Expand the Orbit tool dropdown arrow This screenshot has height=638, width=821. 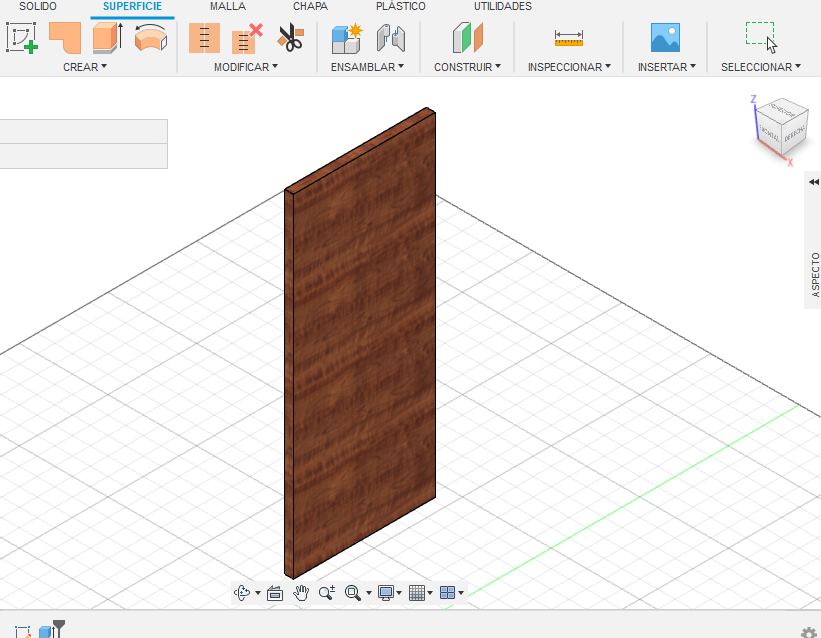click(x=258, y=593)
